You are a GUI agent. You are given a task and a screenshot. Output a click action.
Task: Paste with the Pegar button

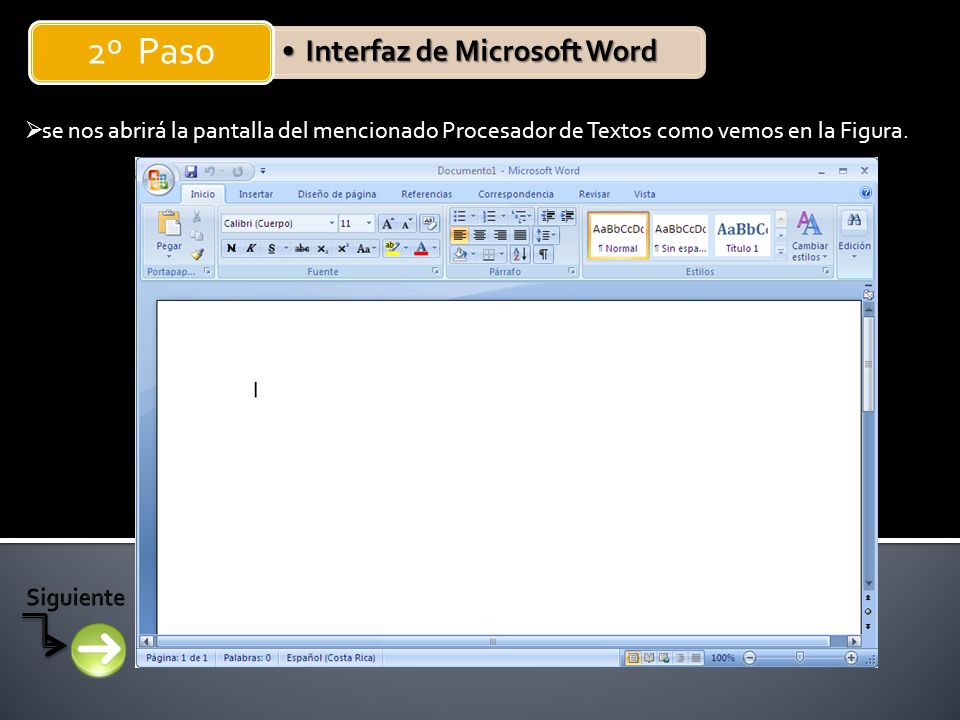pos(168,232)
